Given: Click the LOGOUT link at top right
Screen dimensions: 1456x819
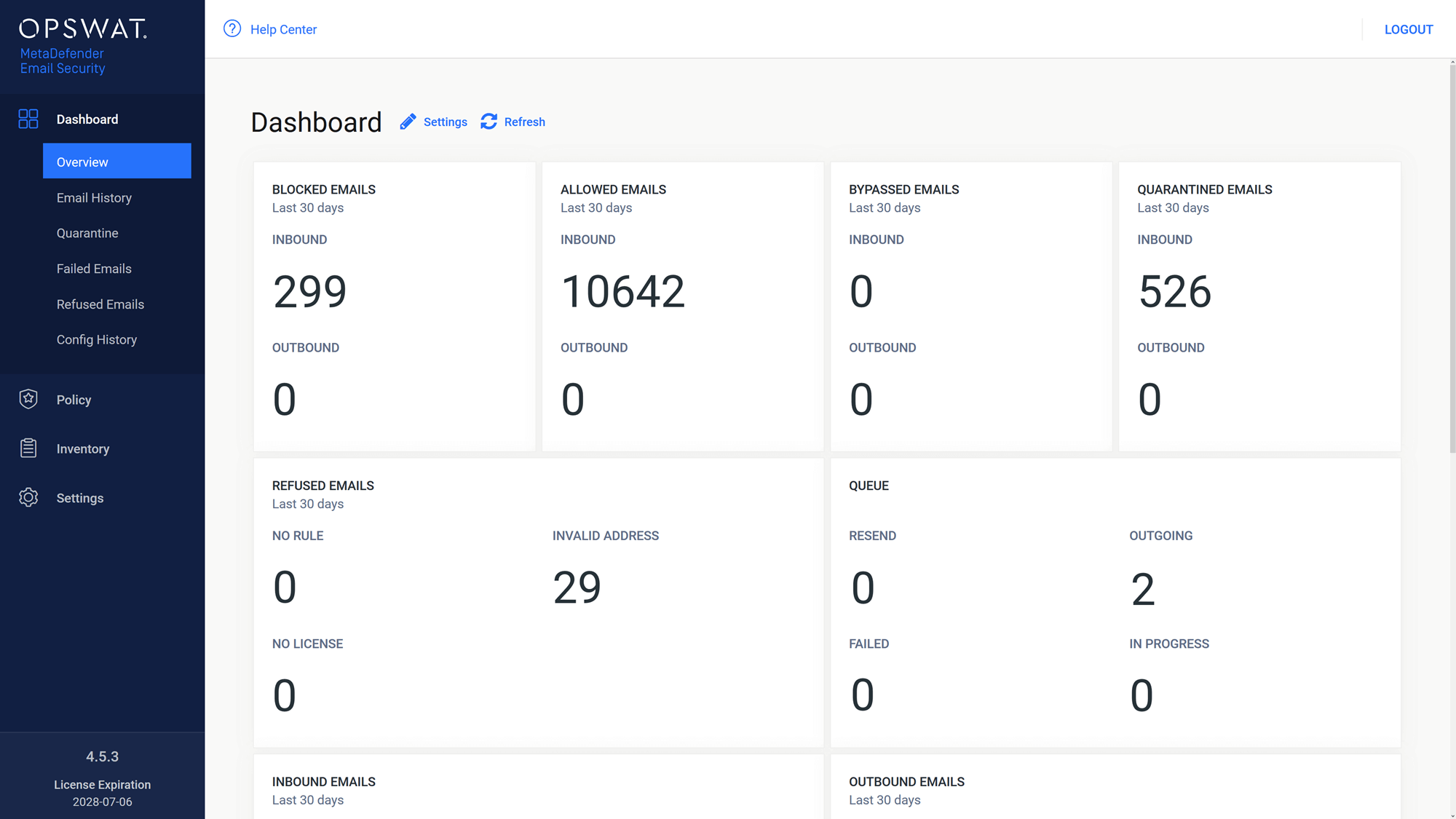Looking at the screenshot, I should [1409, 29].
